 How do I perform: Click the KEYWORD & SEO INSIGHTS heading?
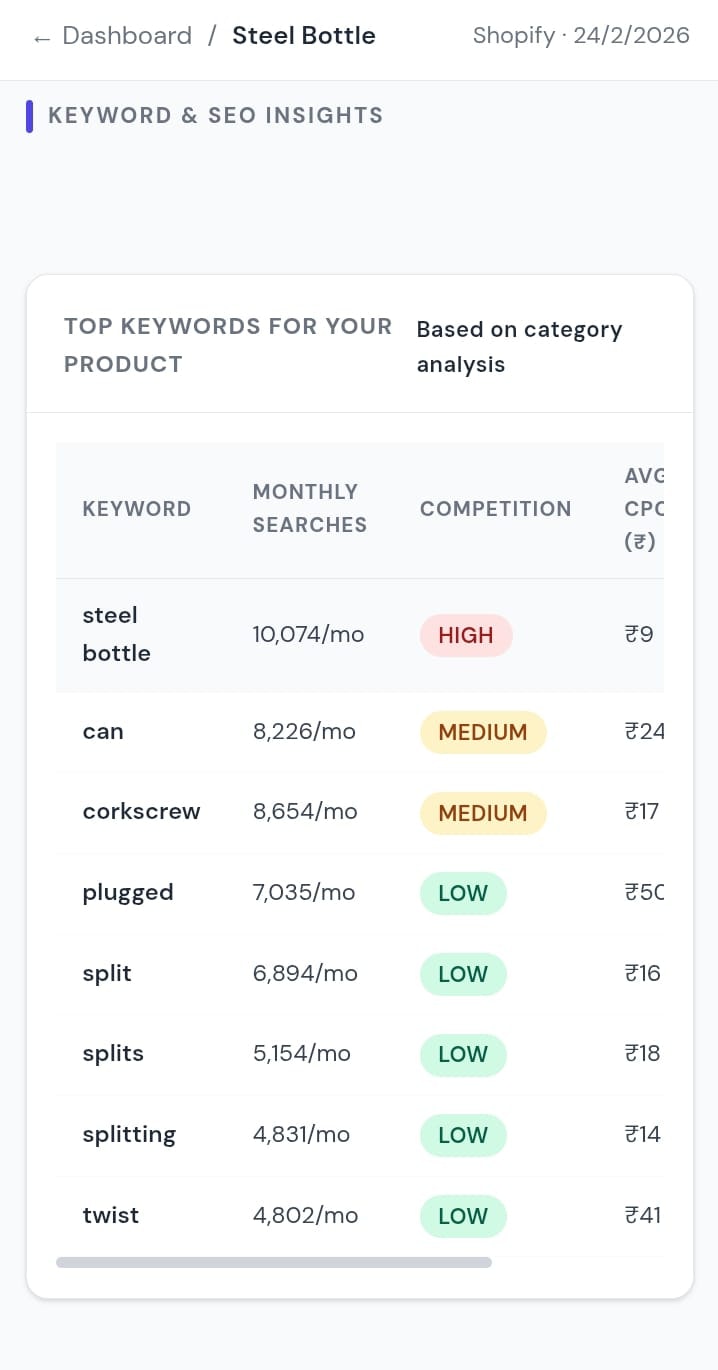point(217,115)
